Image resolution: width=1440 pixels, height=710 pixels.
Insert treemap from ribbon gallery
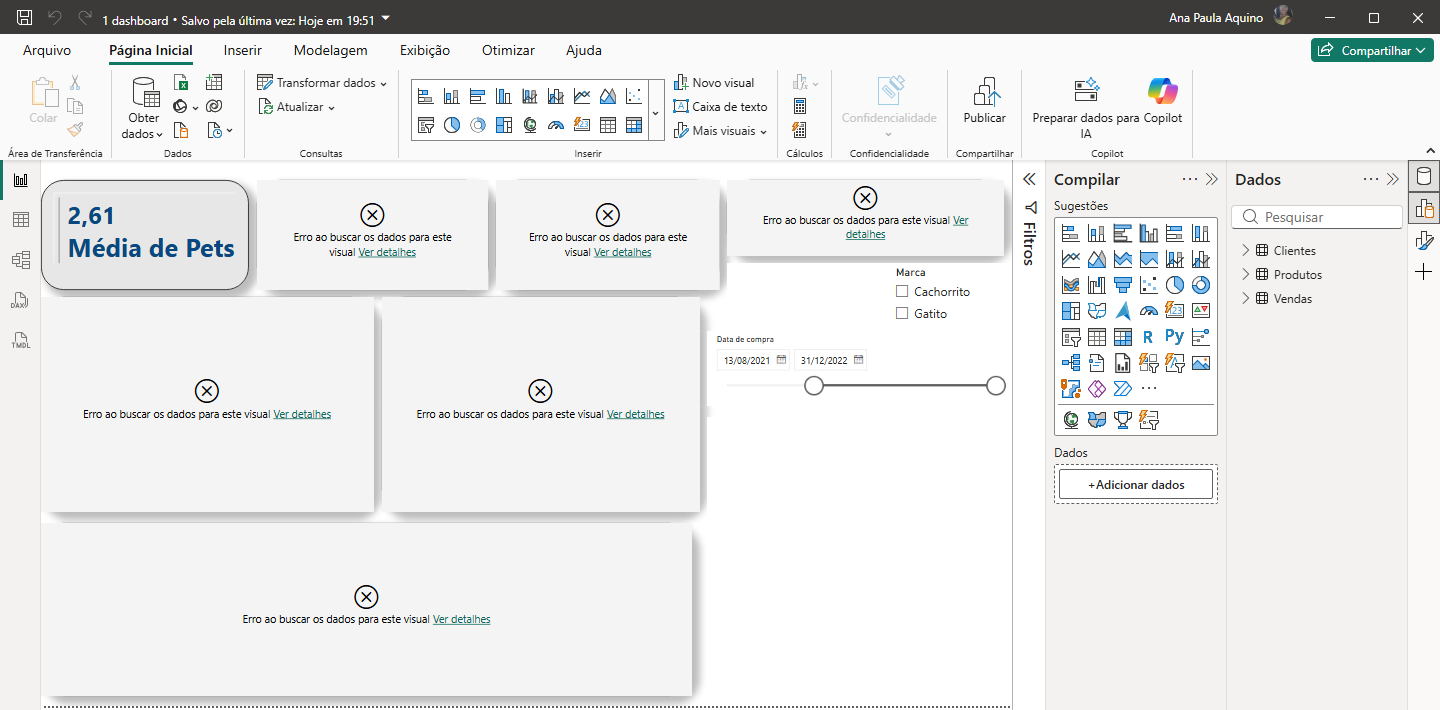[504, 125]
